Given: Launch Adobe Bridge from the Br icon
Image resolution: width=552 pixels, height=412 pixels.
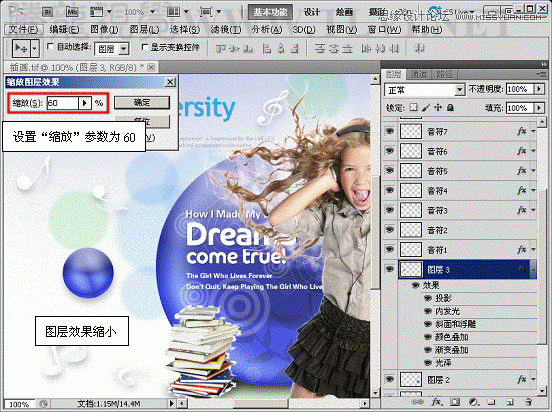Looking at the screenshot, I should (48, 12).
